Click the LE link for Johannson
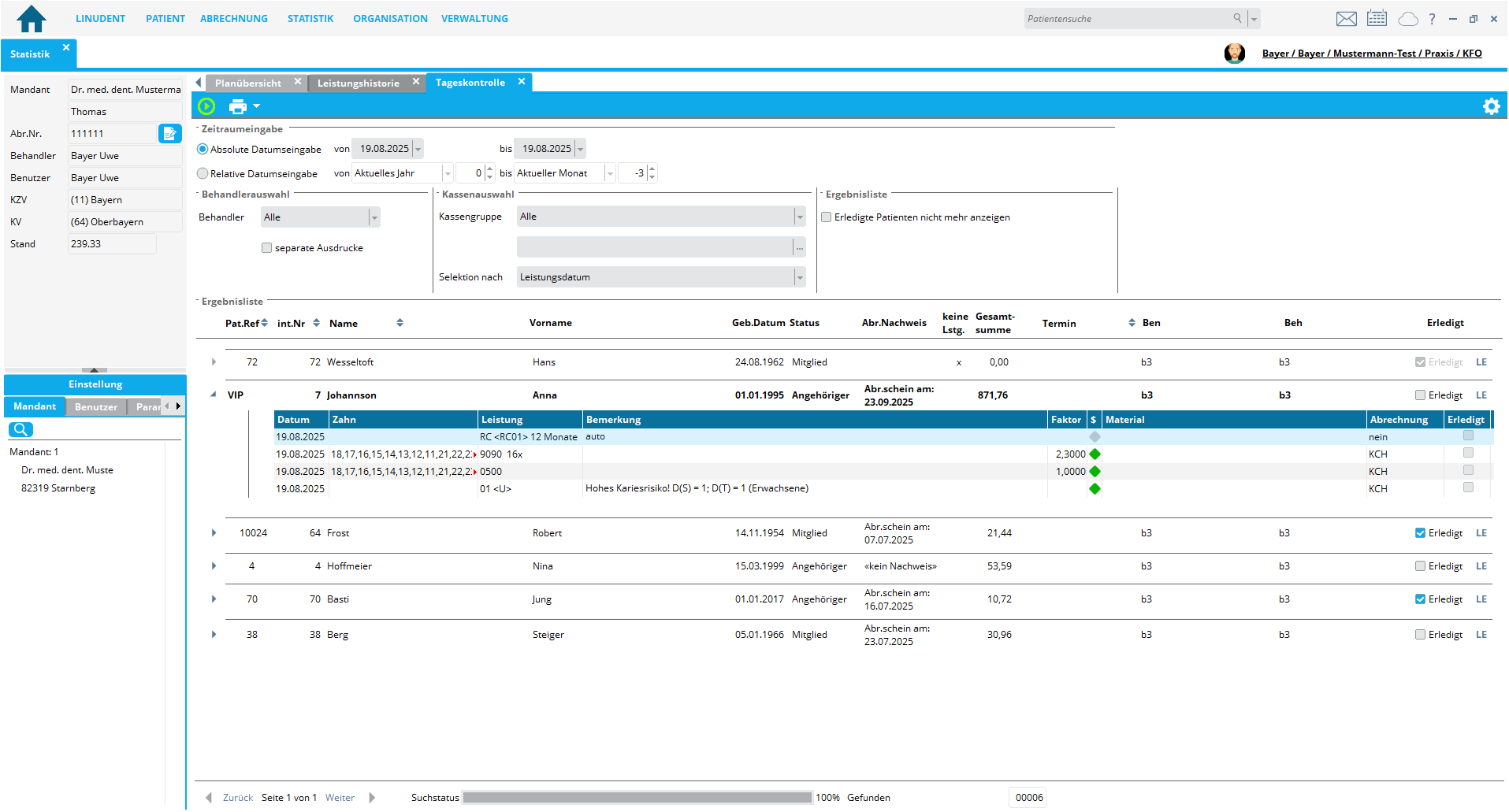Viewport: 1509px width, 812px height. coord(1481,395)
